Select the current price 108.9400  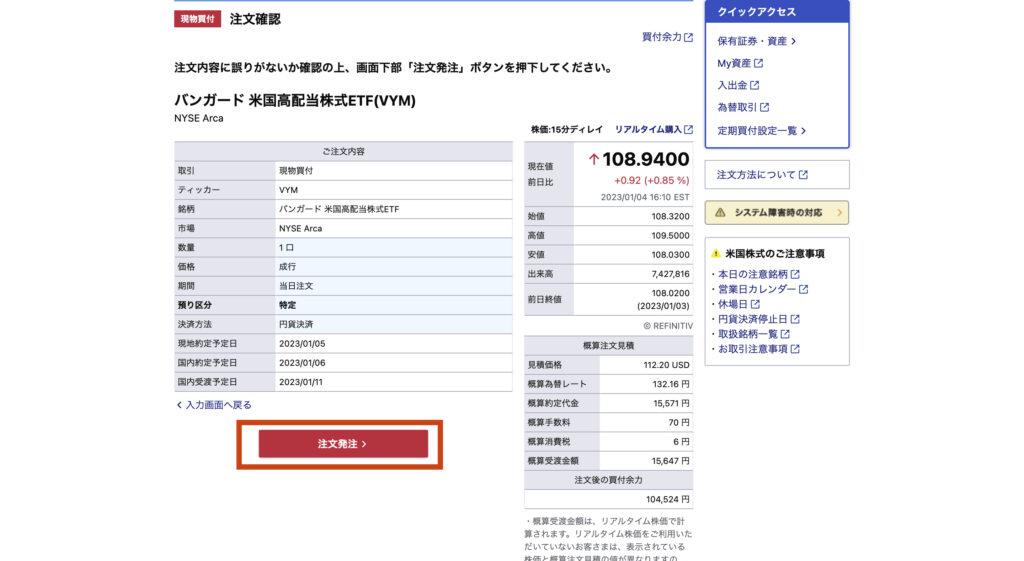(x=646, y=159)
